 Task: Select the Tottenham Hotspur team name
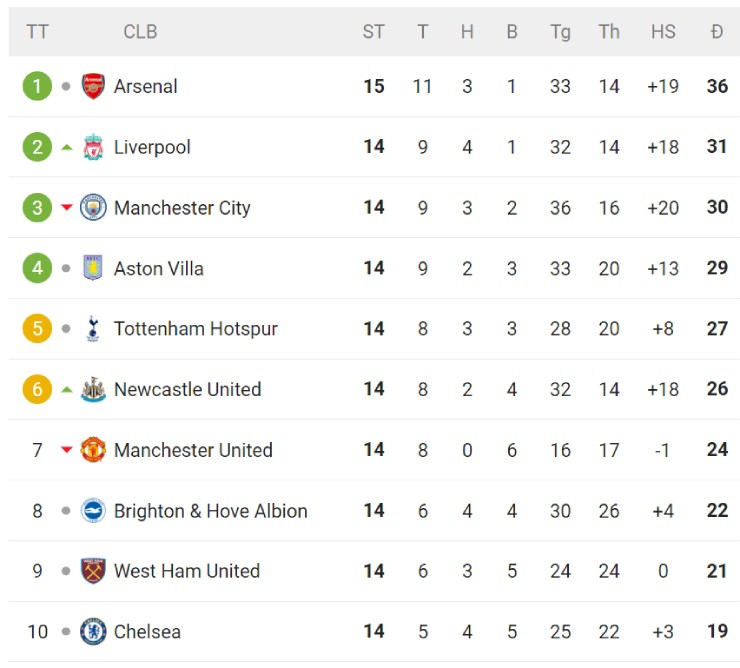[x=196, y=329]
